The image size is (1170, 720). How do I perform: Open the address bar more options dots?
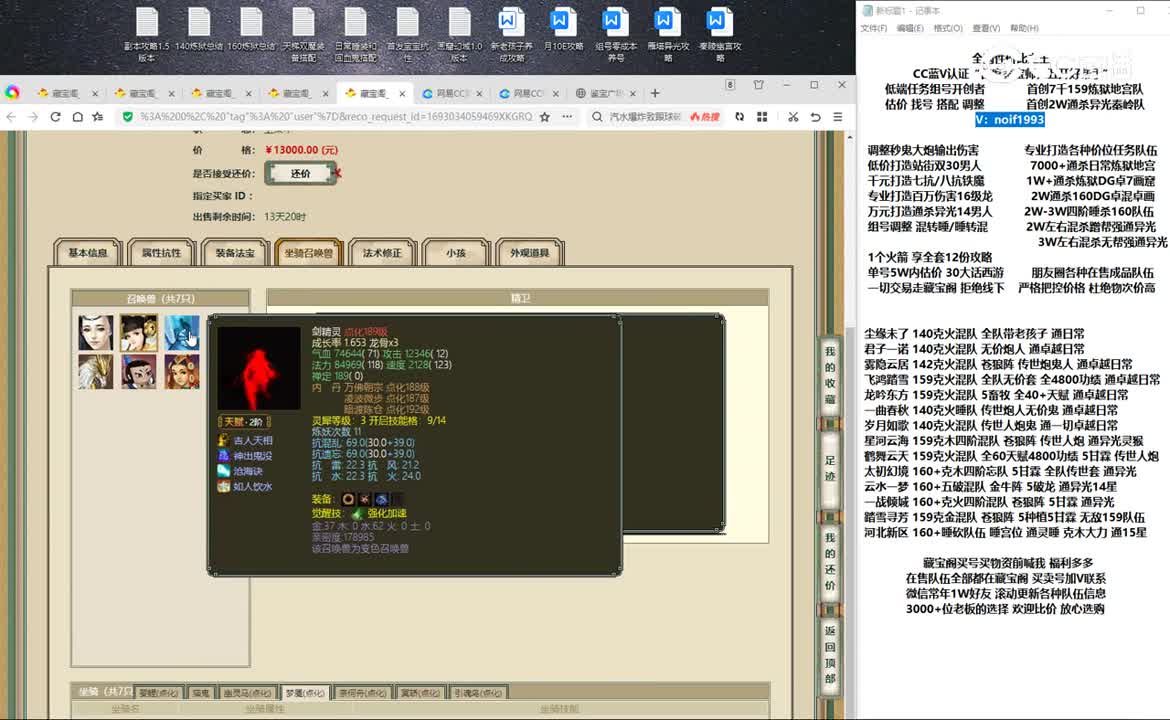tap(567, 116)
